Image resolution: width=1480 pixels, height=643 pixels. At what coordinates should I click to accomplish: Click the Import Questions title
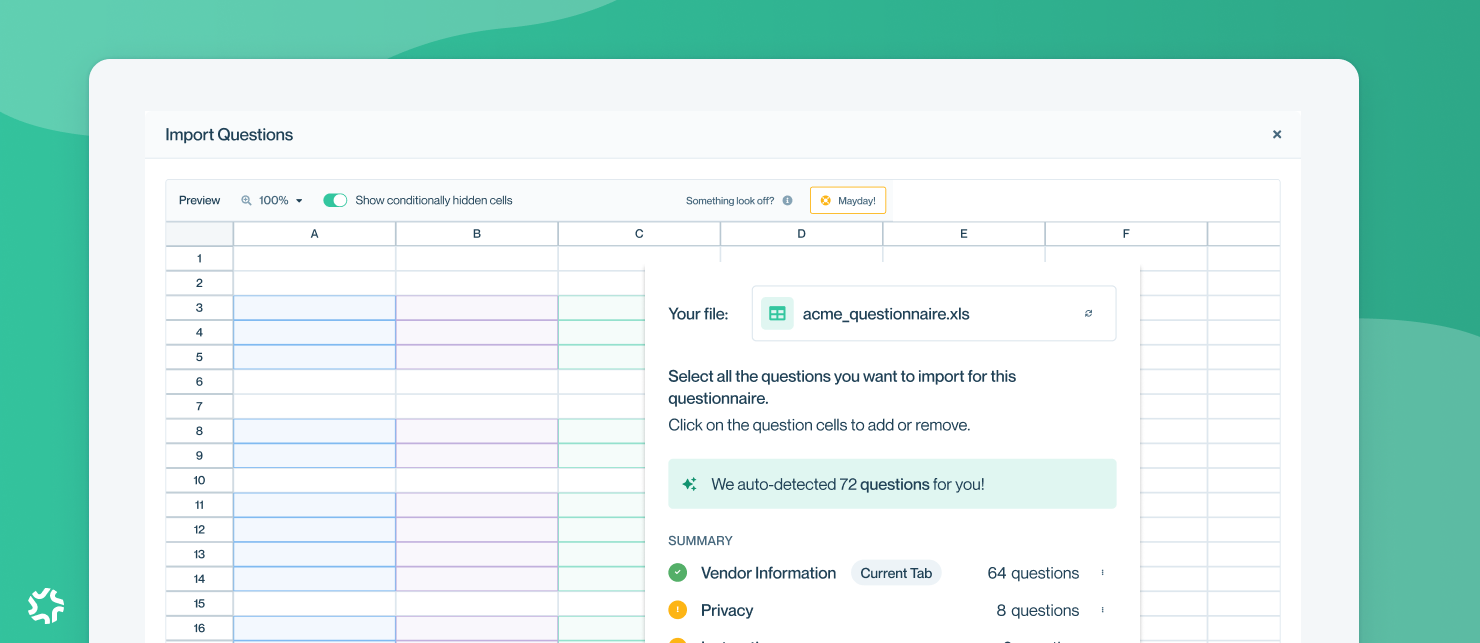(x=229, y=134)
